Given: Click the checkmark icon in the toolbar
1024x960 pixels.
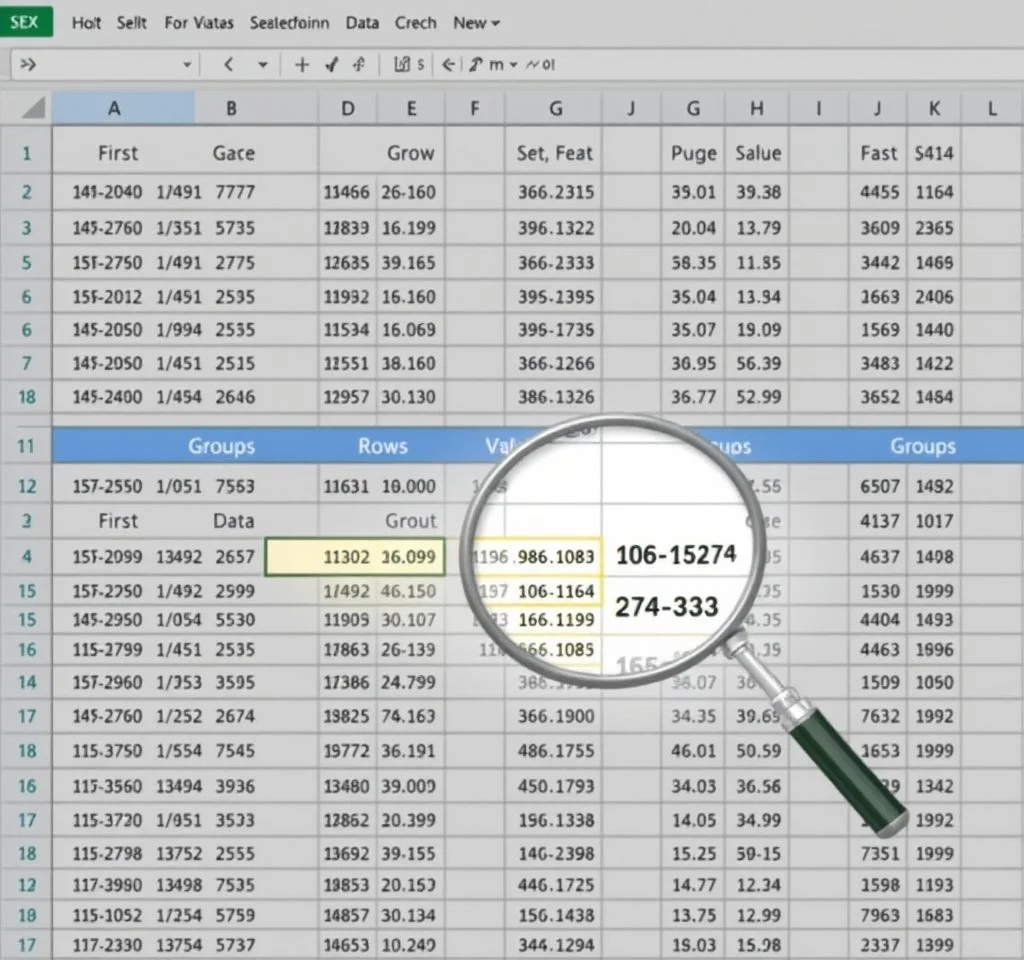Looking at the screenshot, I should [x=331, y=65].
